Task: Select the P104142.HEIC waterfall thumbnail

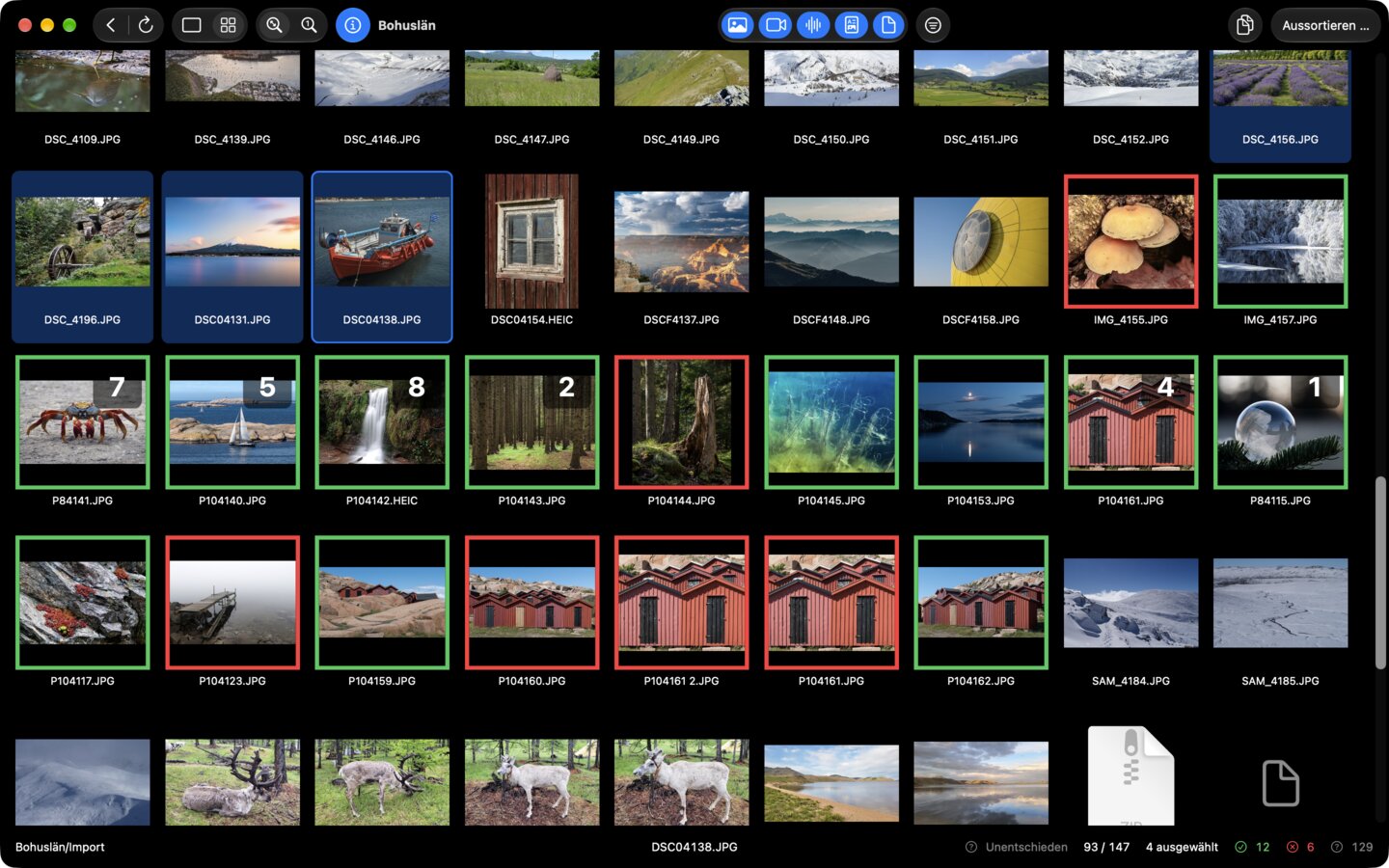Action: (x=382, y=421)
